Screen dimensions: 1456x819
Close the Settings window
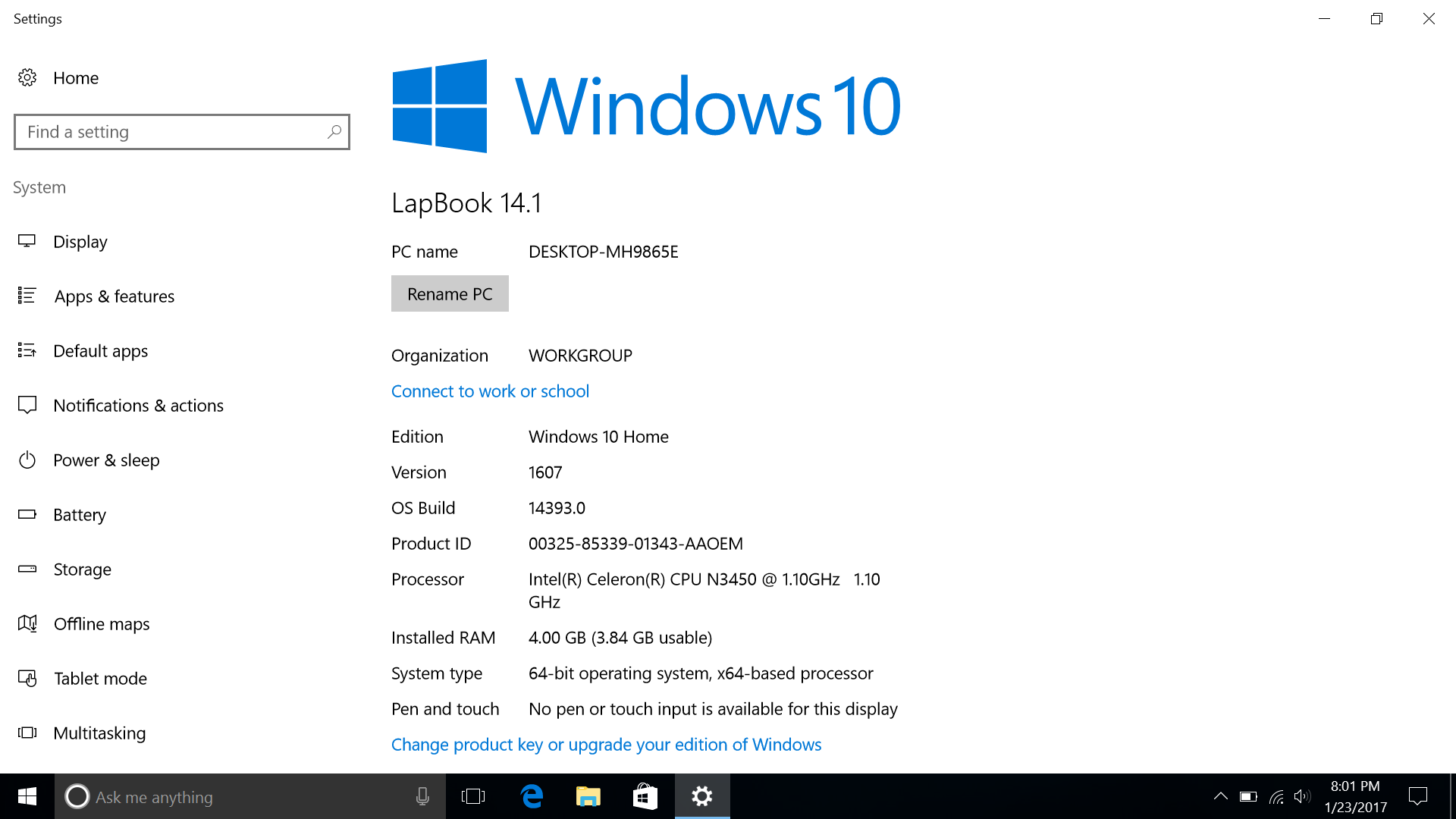pos(1429,18)
